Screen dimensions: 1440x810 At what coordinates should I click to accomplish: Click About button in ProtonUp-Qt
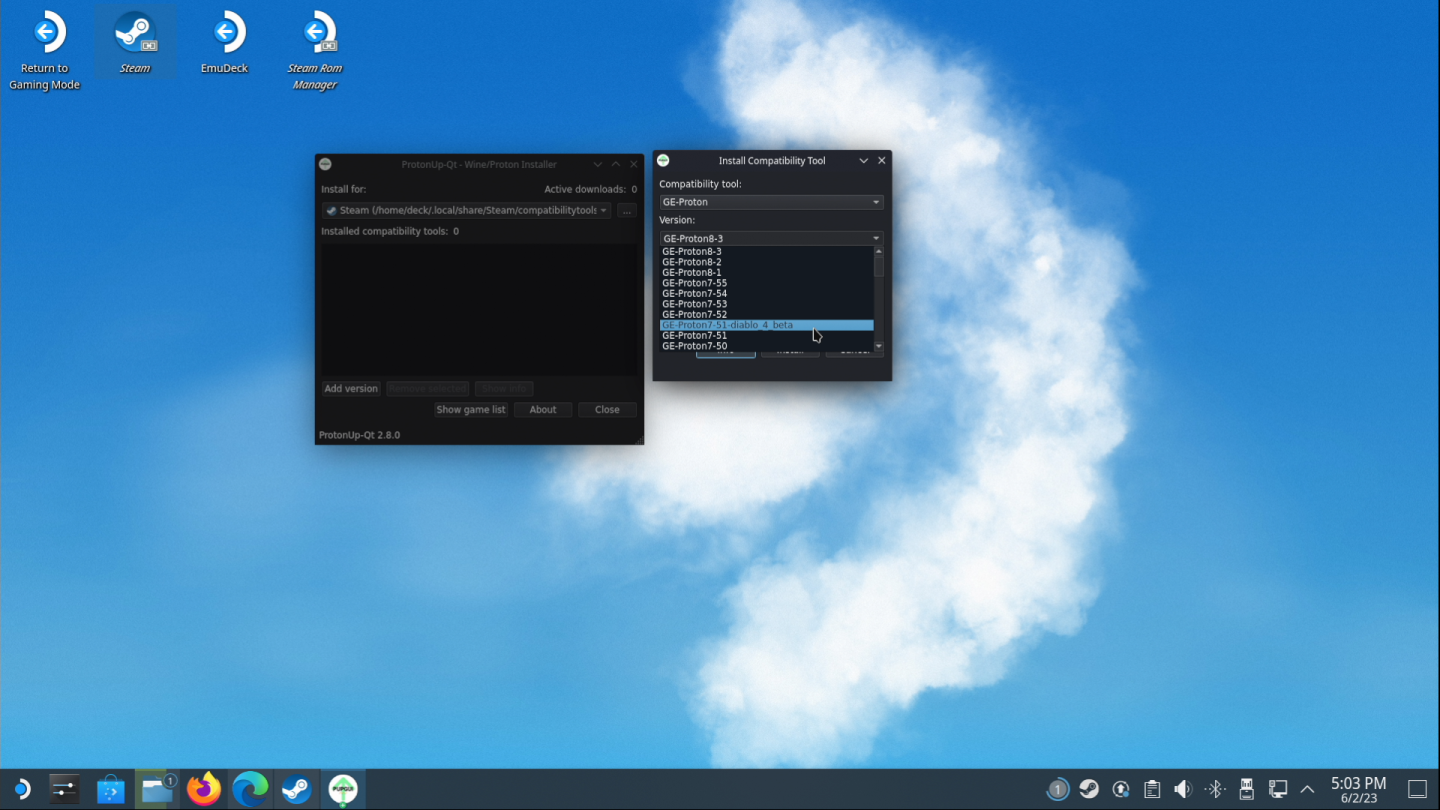coord(543,410)
